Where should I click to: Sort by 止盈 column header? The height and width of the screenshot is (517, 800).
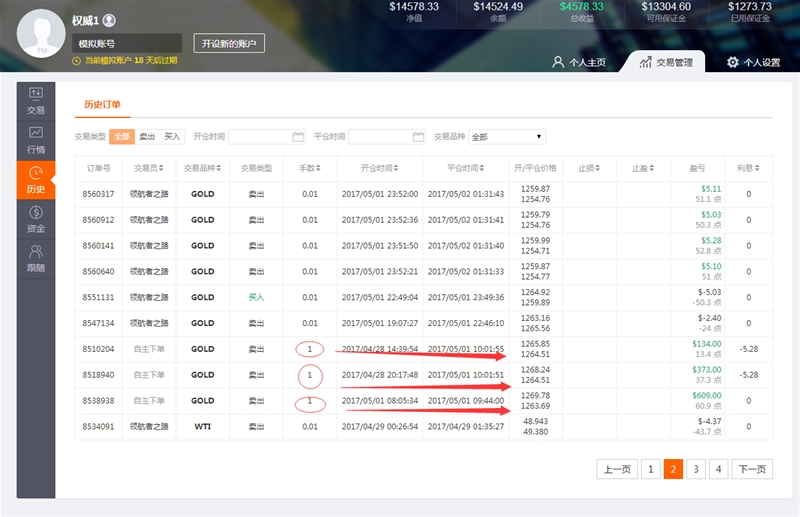[643, 168]
